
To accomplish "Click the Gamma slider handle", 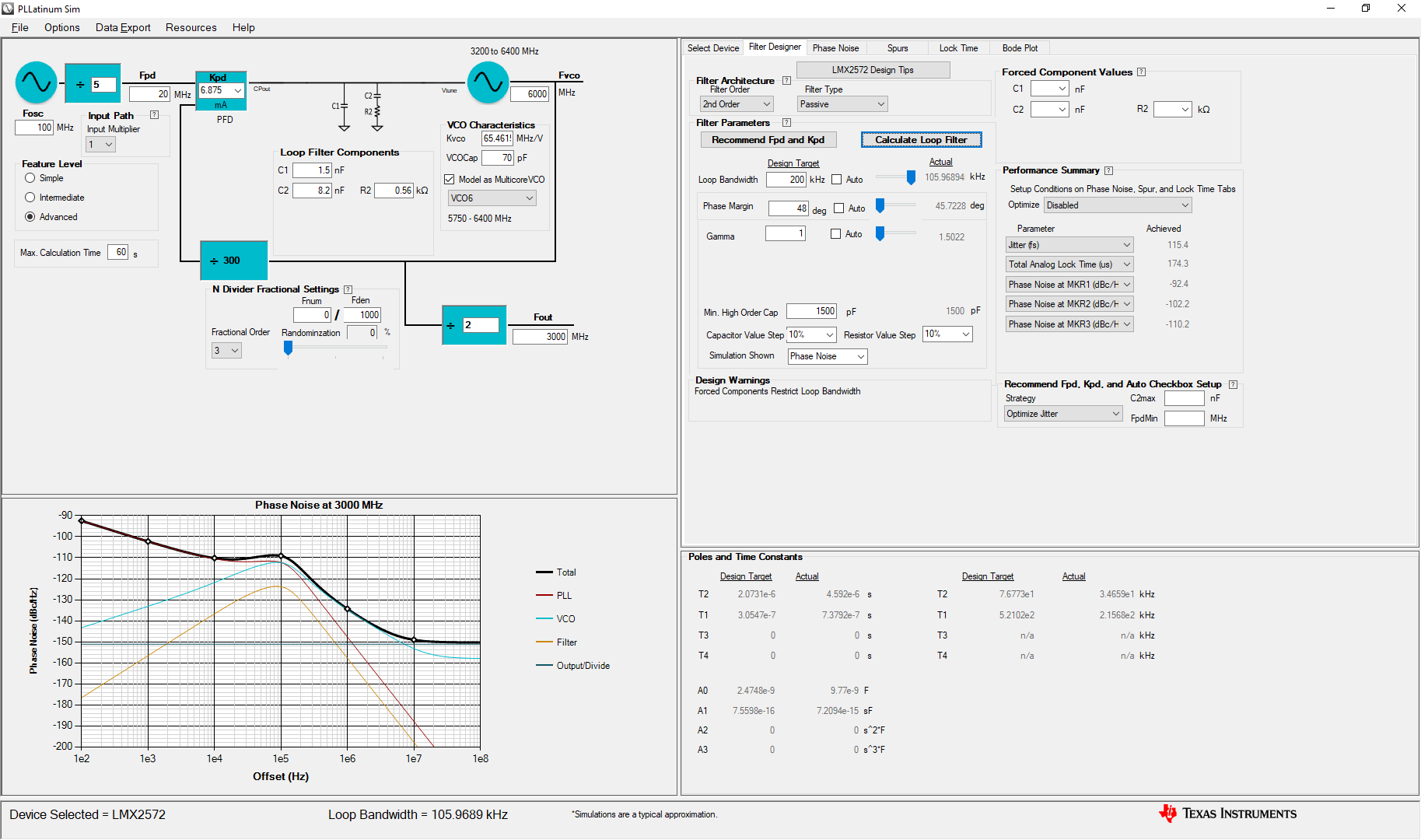I will point(880,233).
